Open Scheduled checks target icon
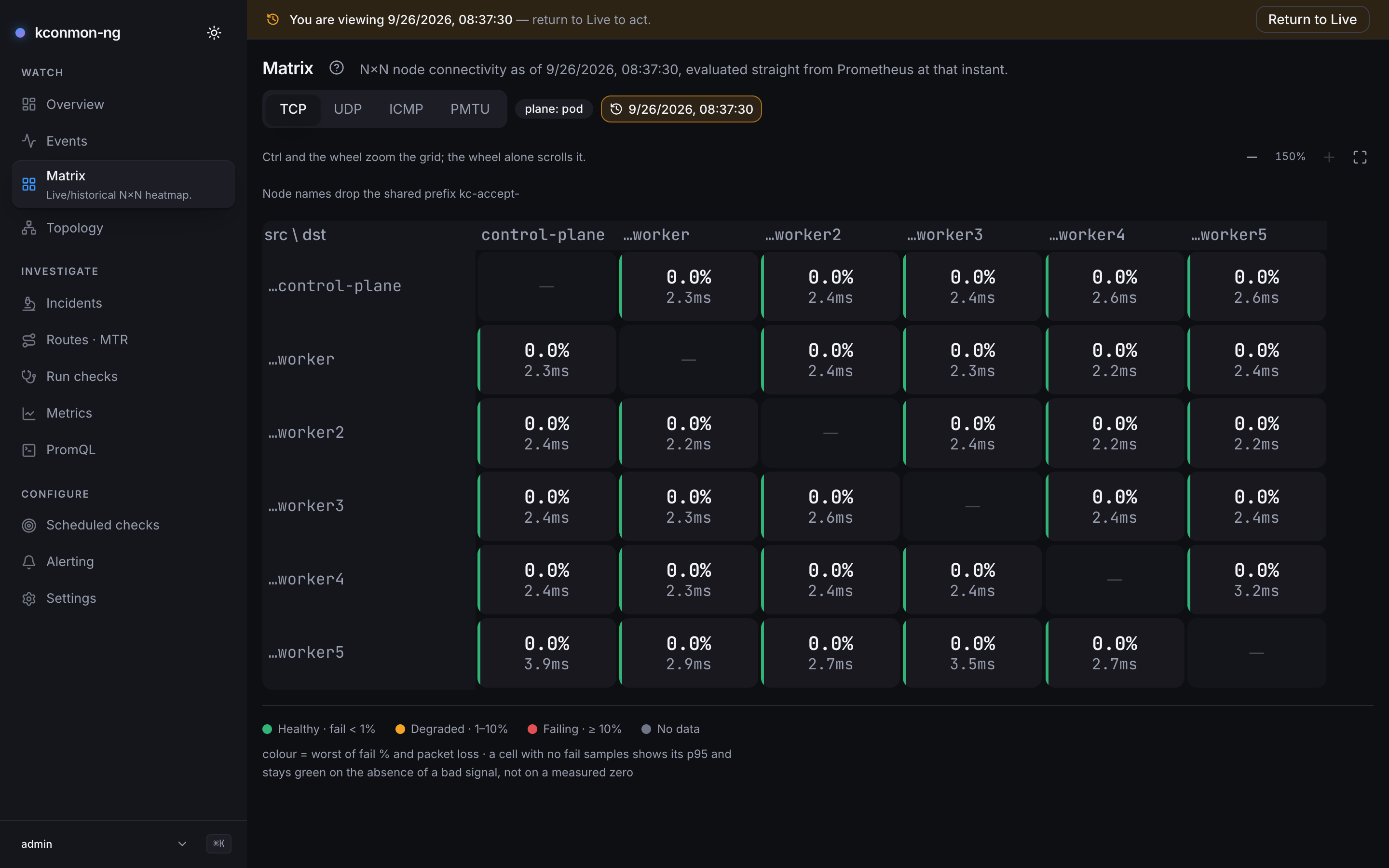The width and height of the screenshot is (1389, 868). coord(29,525)
